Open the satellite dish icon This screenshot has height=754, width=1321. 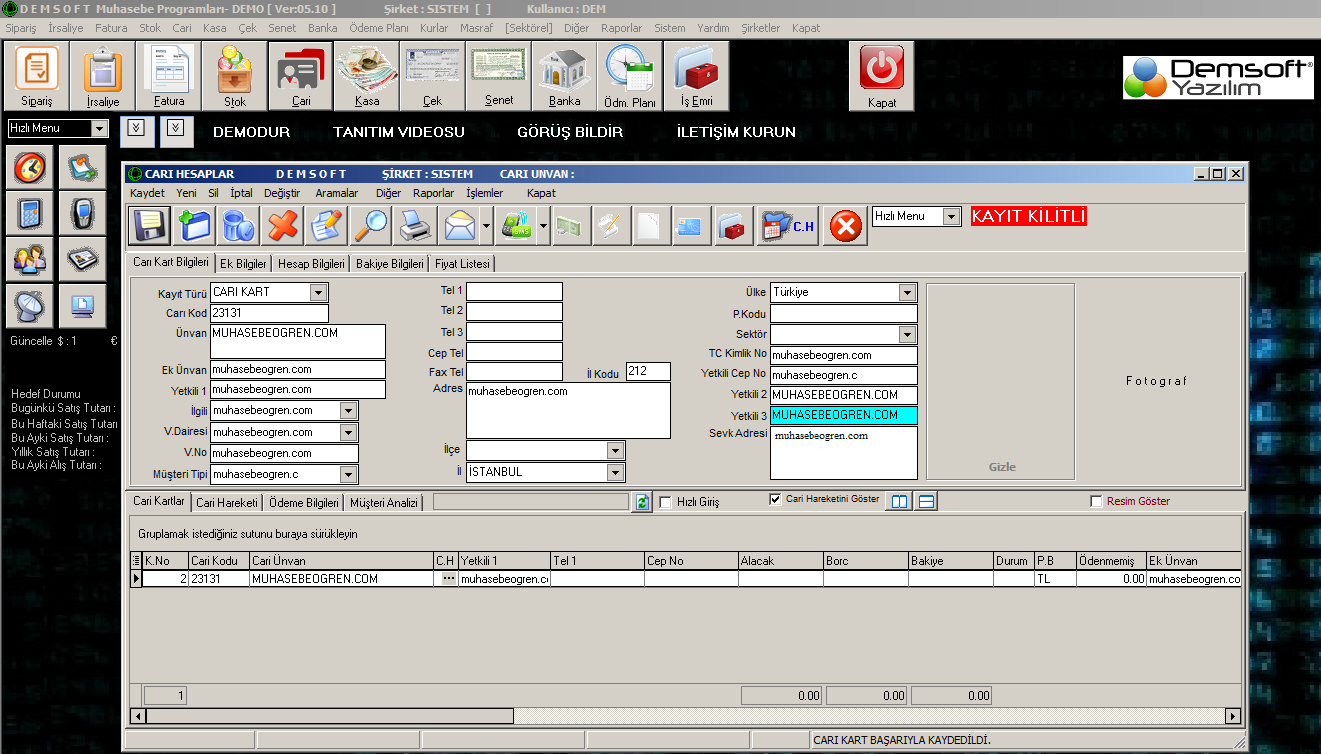[x=29, y=305]
